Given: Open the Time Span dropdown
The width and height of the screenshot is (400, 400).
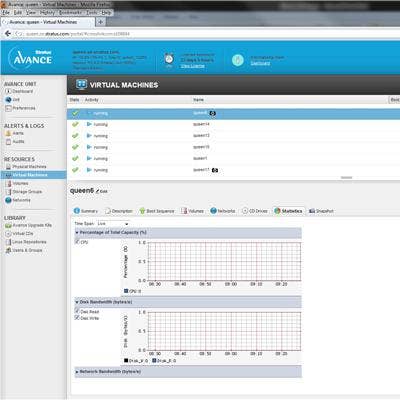Looking at the screenshot, I should 113,224.
